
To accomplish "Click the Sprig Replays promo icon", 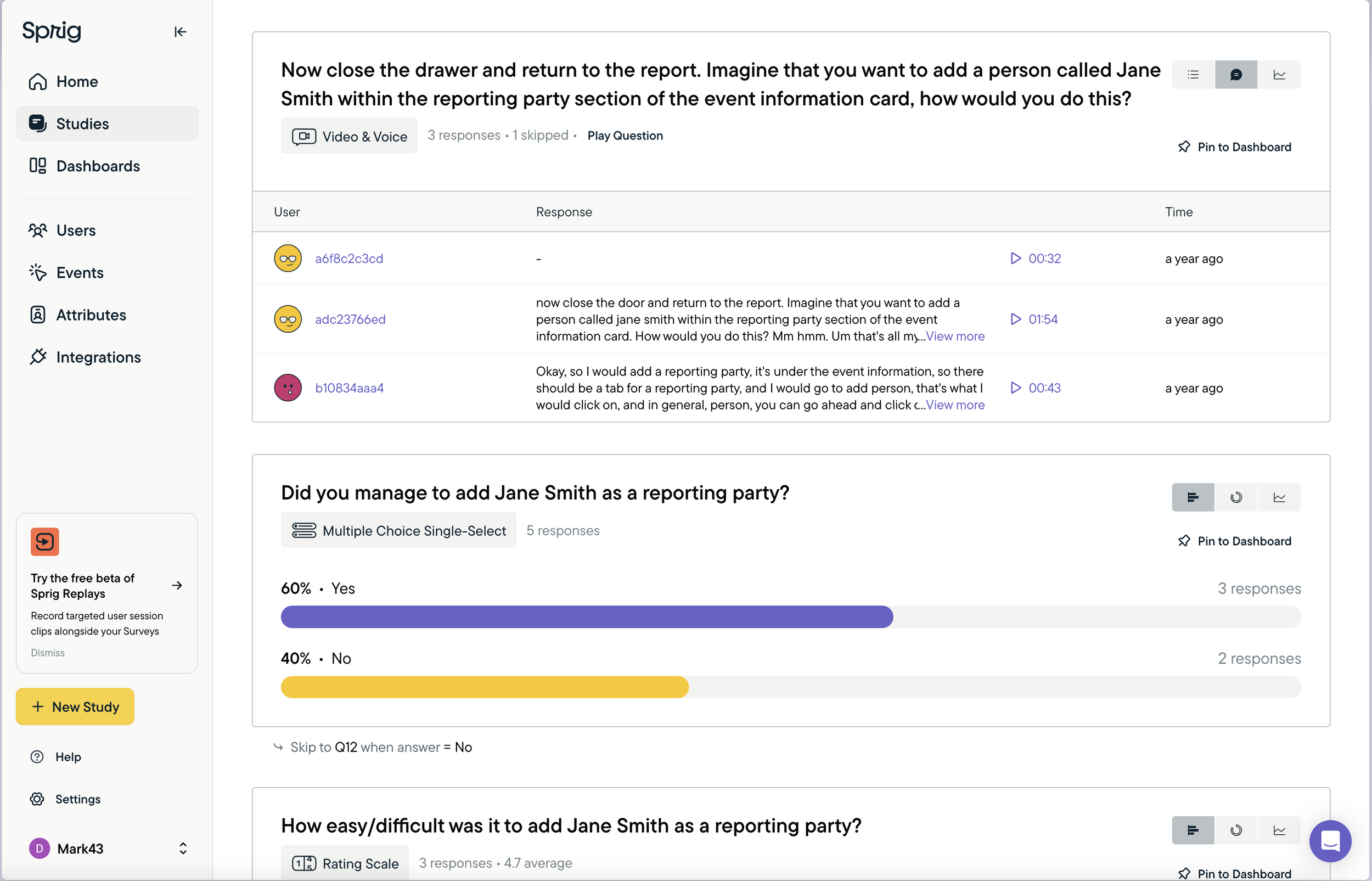I will 44,541.
